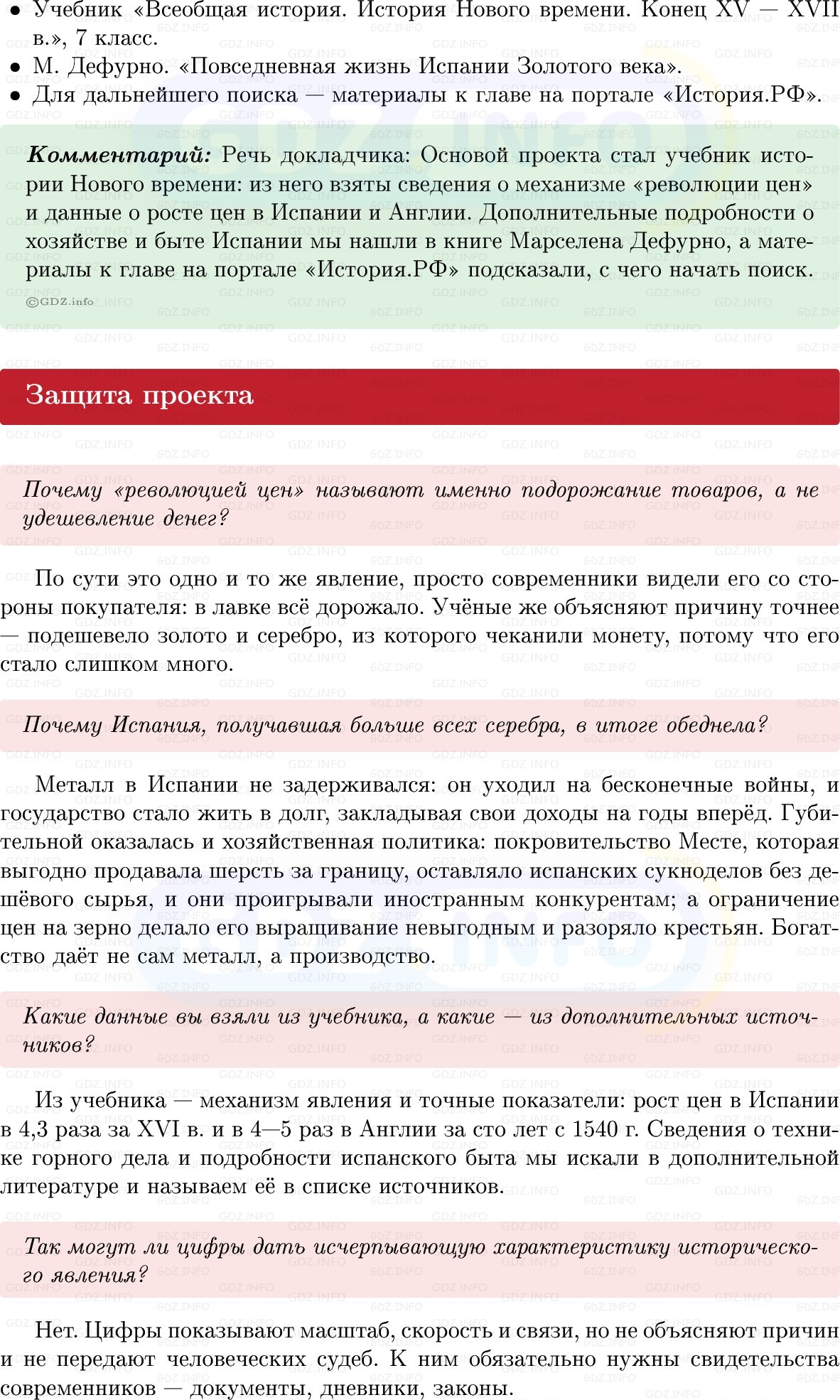Click the answer starting "Нет. Цифры показывают масштаб"
Viewport: 840px width, 1400px height.
click(x=420, y=1359)
